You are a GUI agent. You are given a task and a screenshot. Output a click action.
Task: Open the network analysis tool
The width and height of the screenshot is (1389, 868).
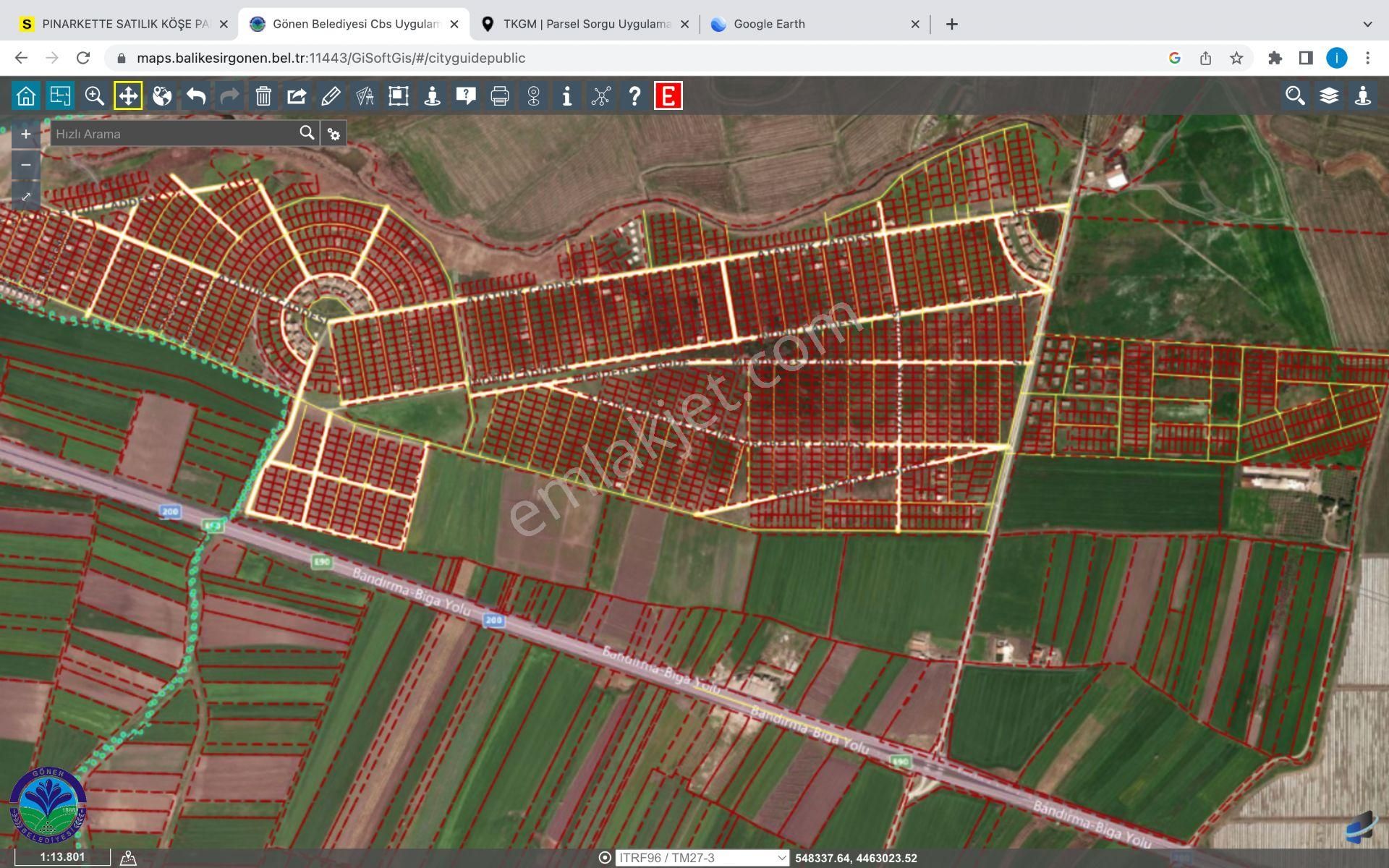(x=600, y=95)
